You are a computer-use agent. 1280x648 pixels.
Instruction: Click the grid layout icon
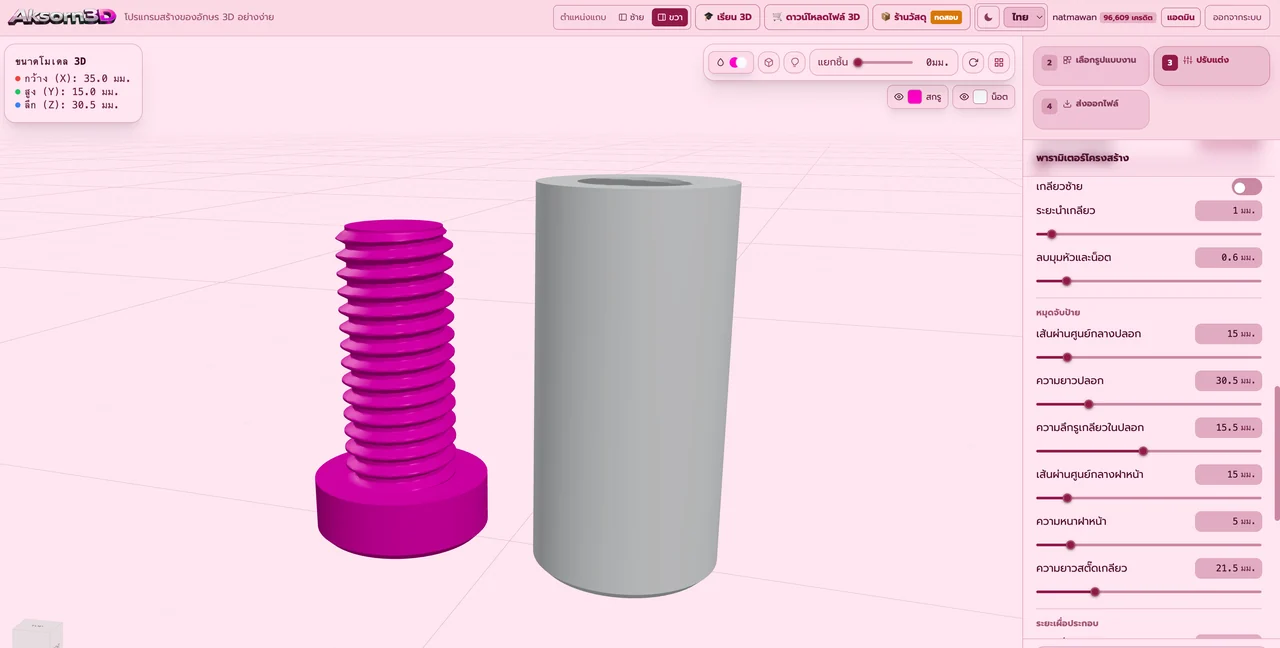(998, 62)
